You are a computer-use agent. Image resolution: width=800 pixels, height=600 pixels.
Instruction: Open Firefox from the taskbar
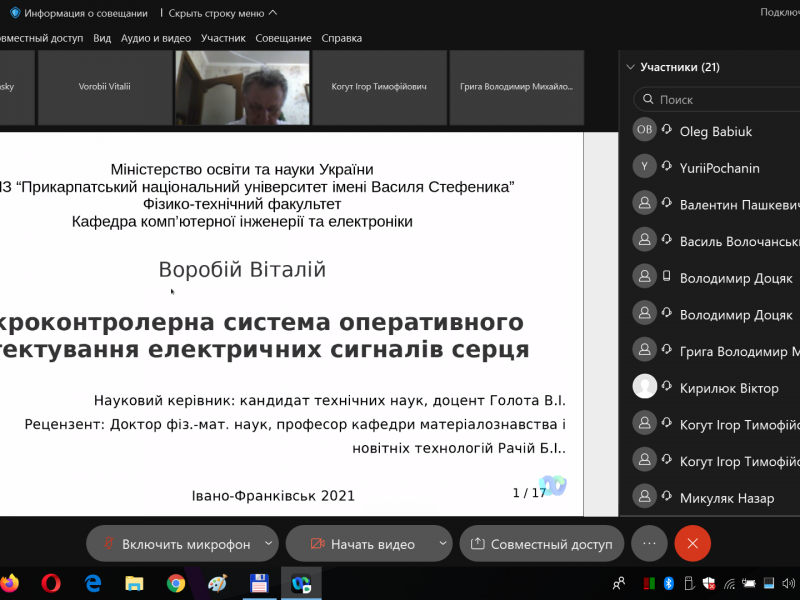(x=9, y=582)
